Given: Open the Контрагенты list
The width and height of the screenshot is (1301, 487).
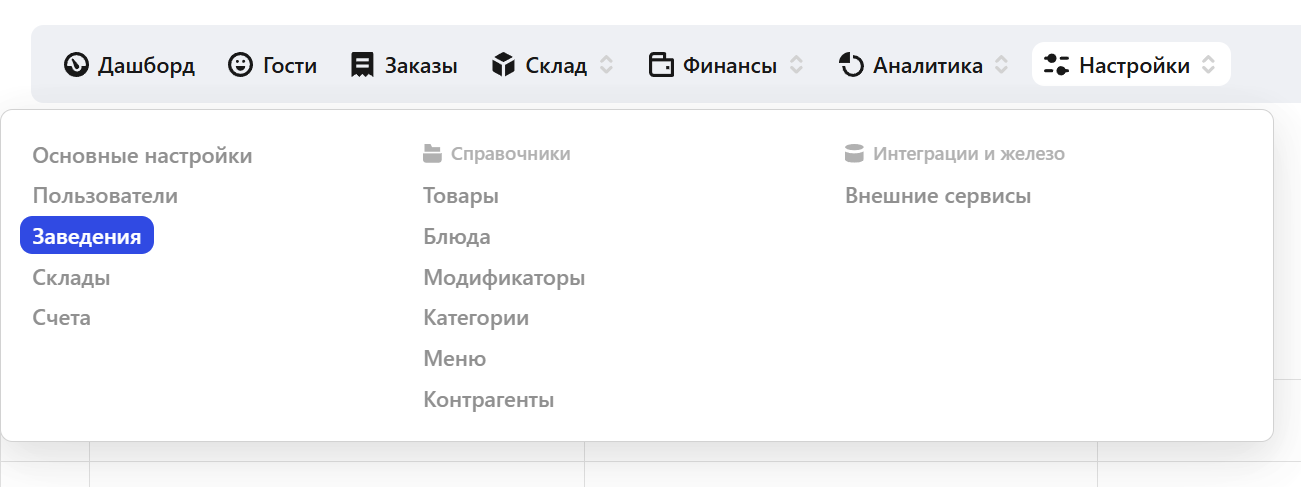Looking at the screenshot, I should (x=489, y=400).
